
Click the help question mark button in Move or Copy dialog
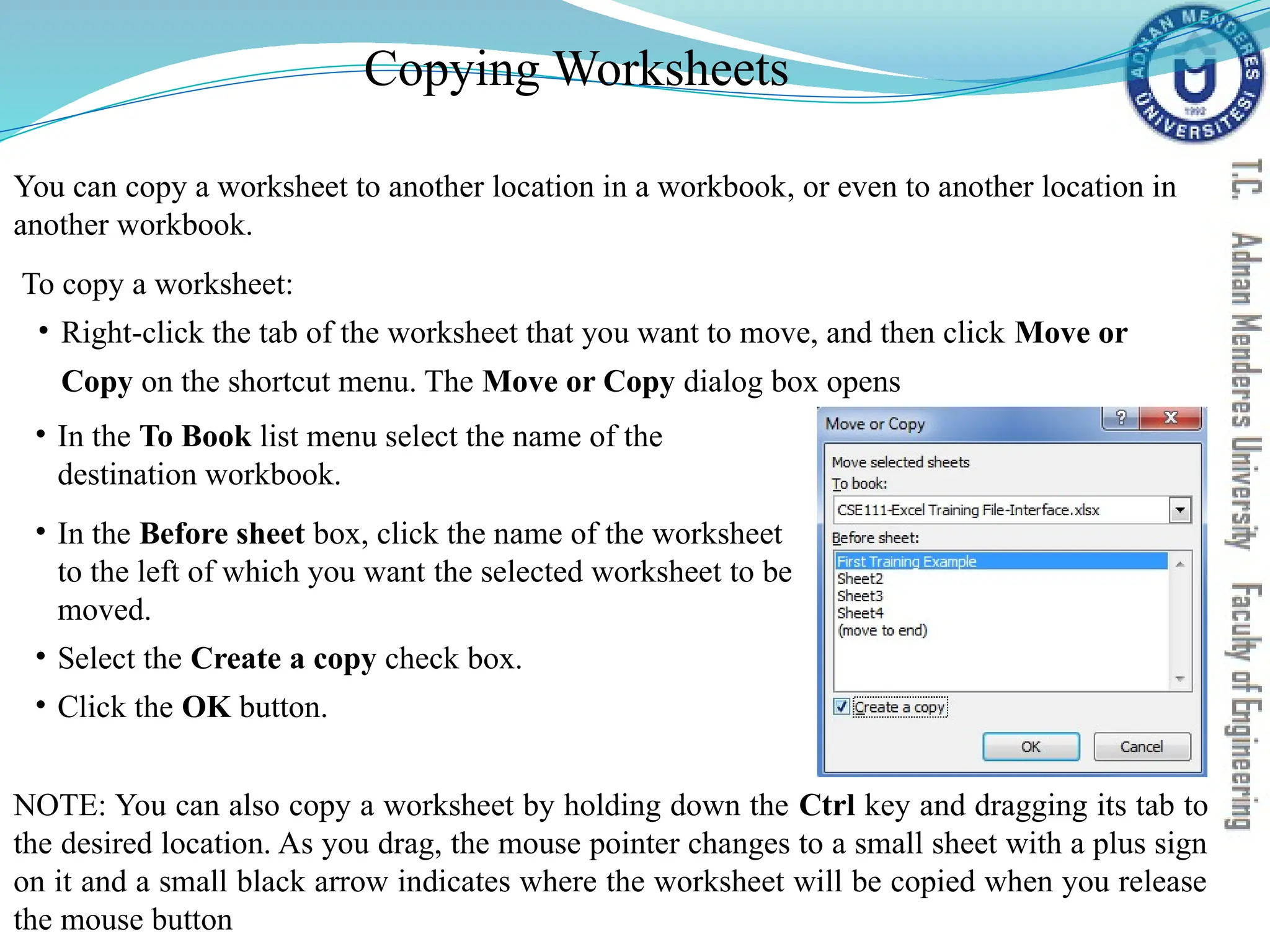[1121, 418]
